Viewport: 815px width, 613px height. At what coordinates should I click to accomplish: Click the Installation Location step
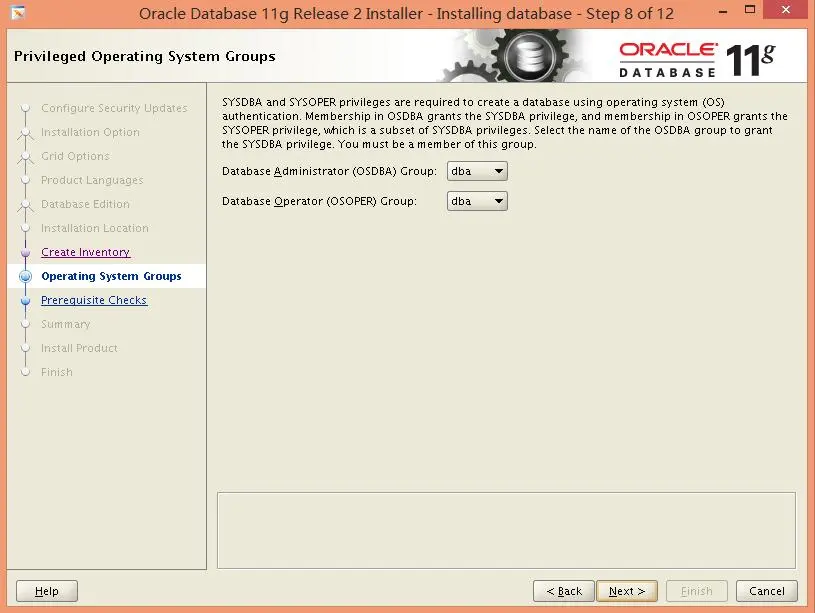click(95, 228)
